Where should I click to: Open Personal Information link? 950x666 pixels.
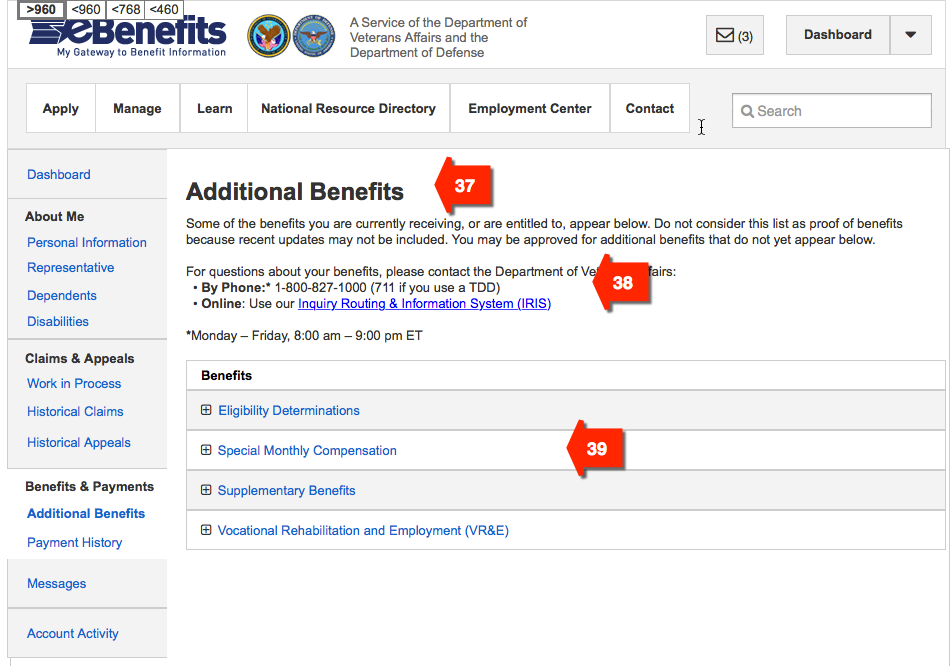coord(87,242)
